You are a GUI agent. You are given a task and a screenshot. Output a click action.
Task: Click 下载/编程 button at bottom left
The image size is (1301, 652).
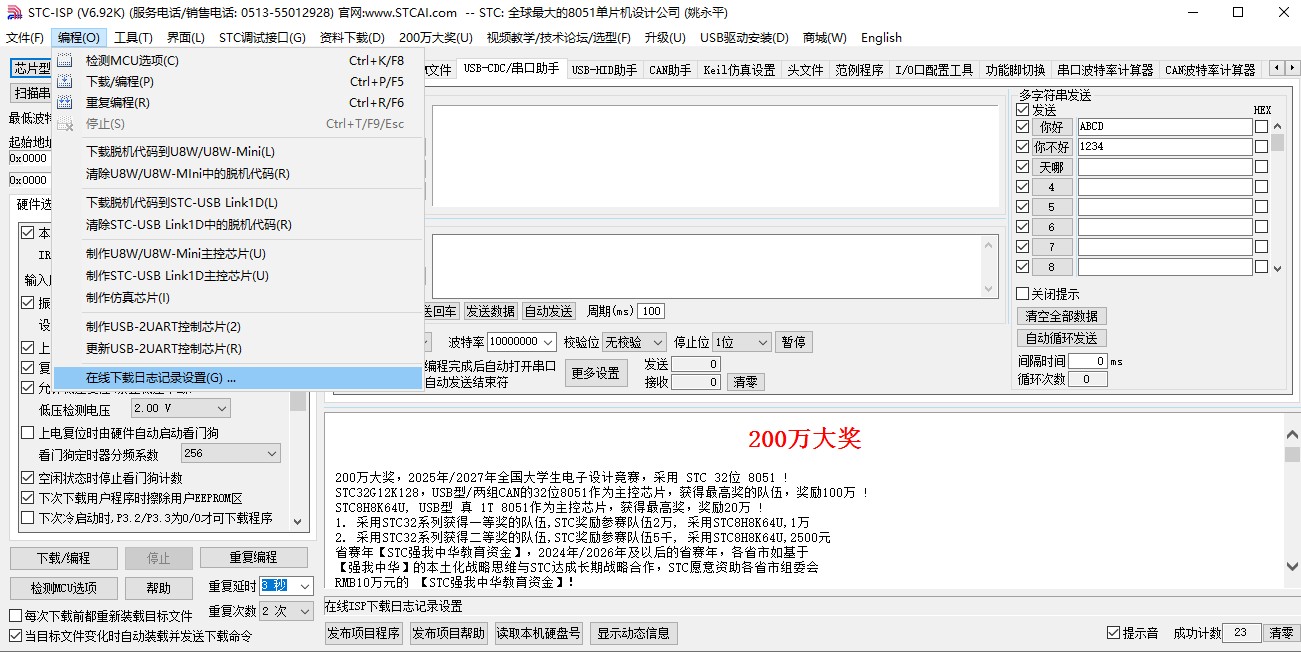[63, 558]
